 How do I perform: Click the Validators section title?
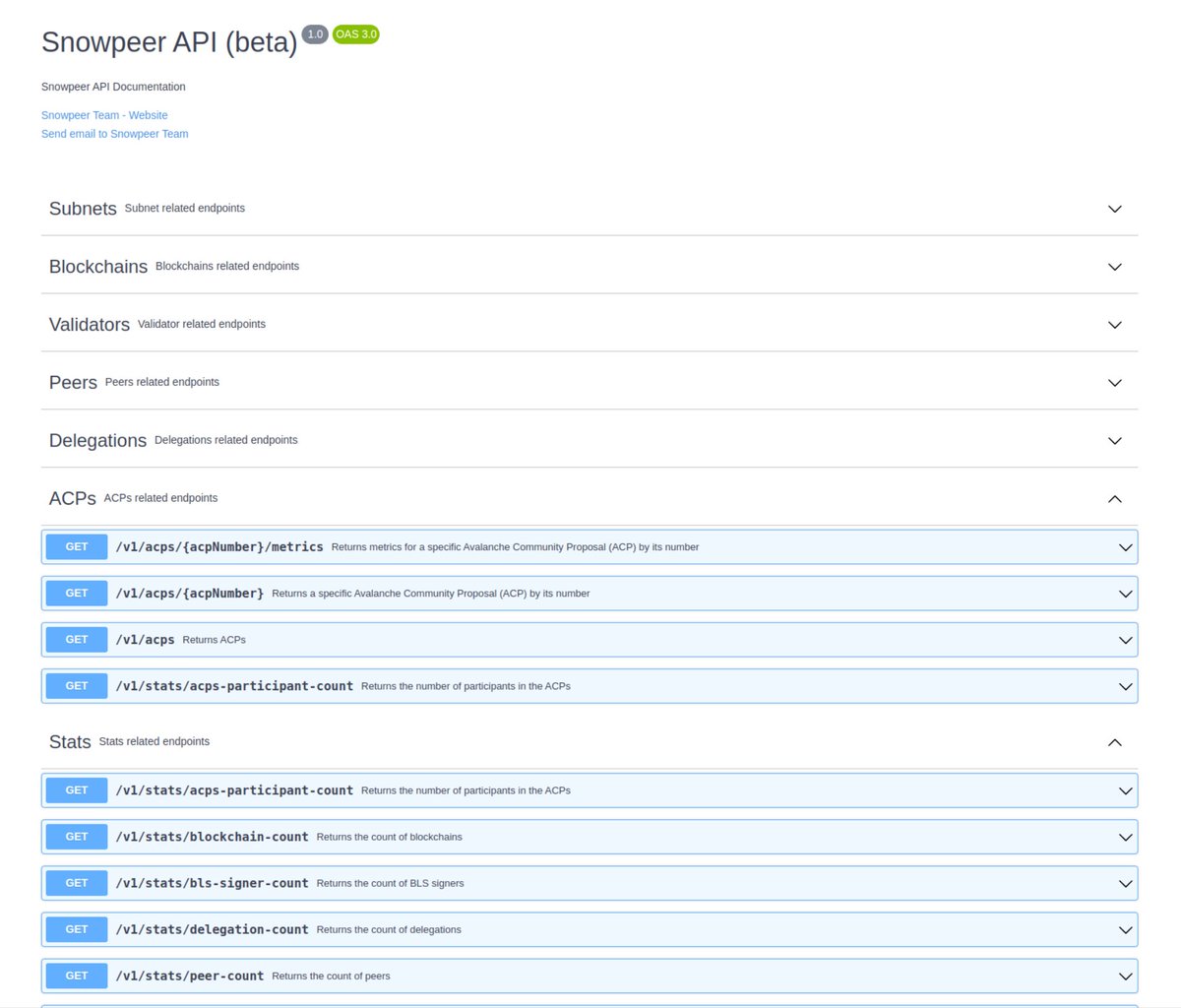tap(90, 325)
